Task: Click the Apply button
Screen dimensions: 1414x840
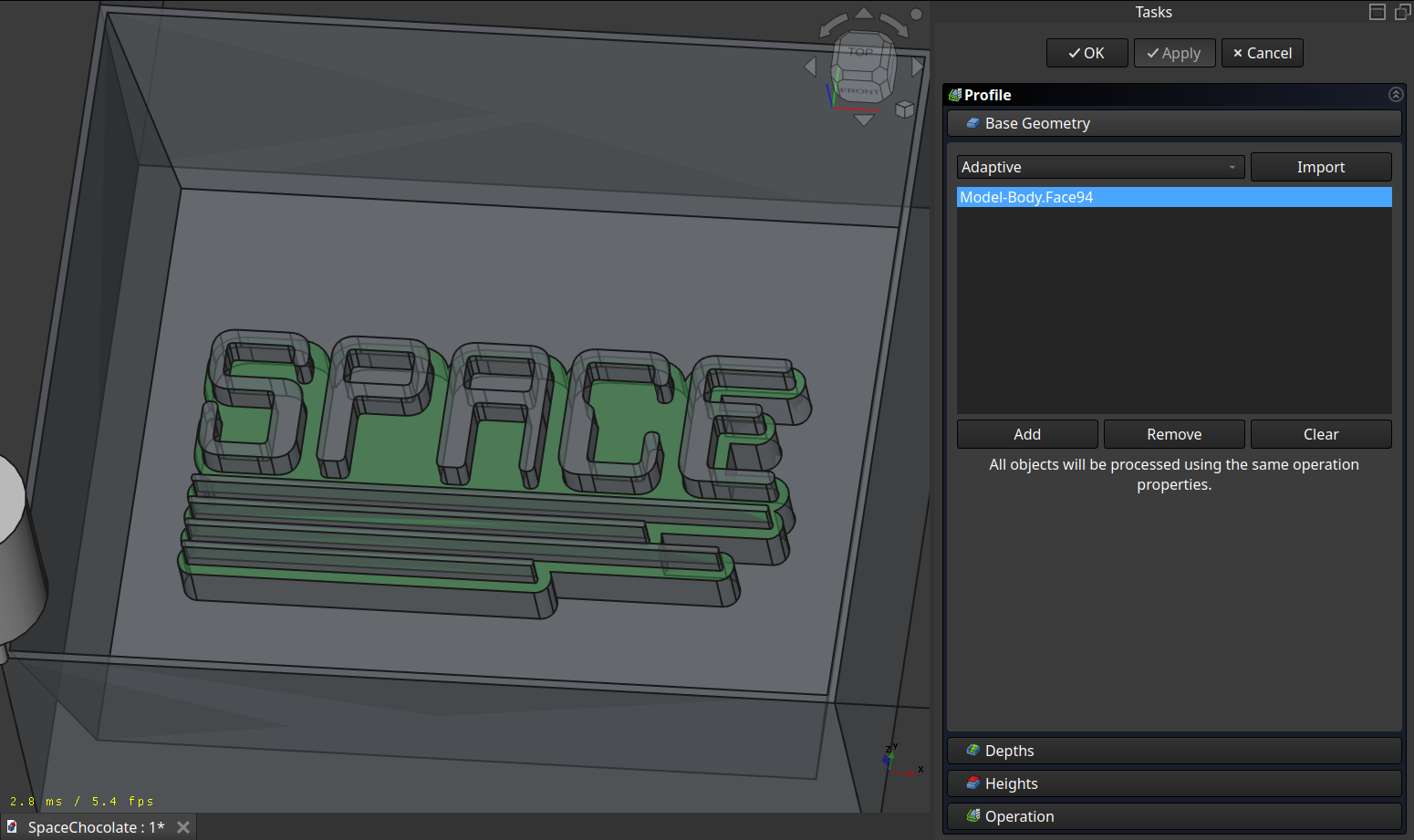Action: [x=1174, y=53]
